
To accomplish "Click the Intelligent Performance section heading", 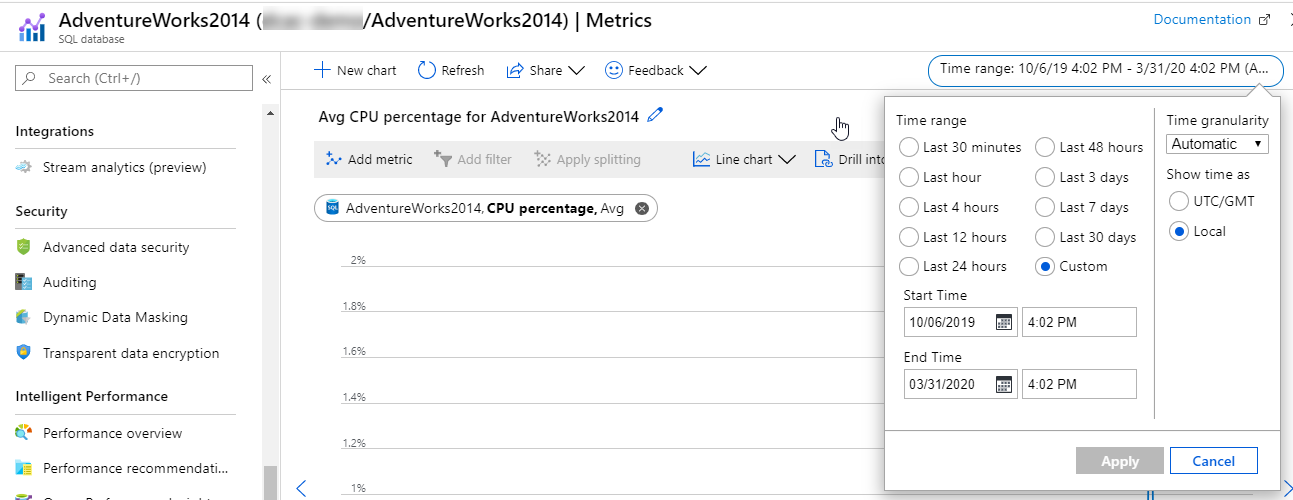I will [x=92, y=396].
